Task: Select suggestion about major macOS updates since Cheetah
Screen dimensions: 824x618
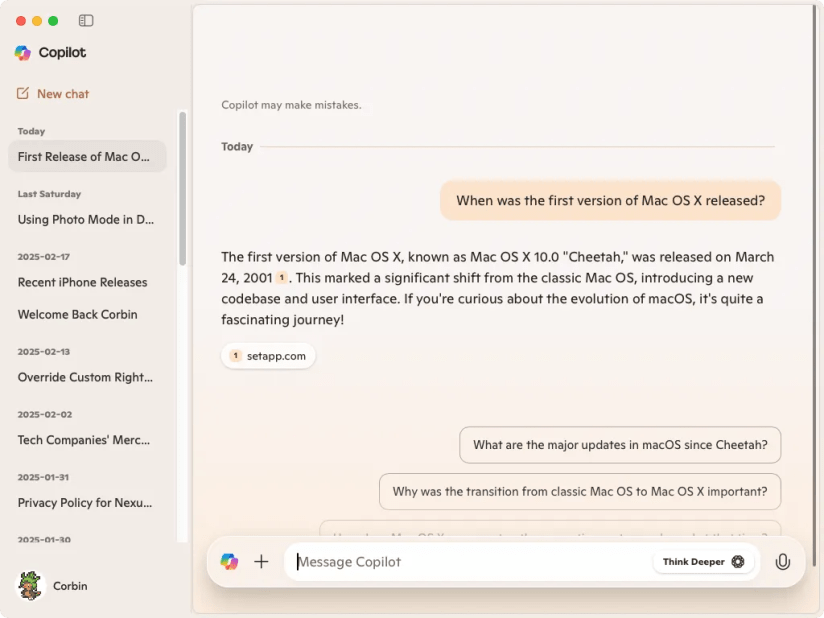Action: [x=620, y=445]
